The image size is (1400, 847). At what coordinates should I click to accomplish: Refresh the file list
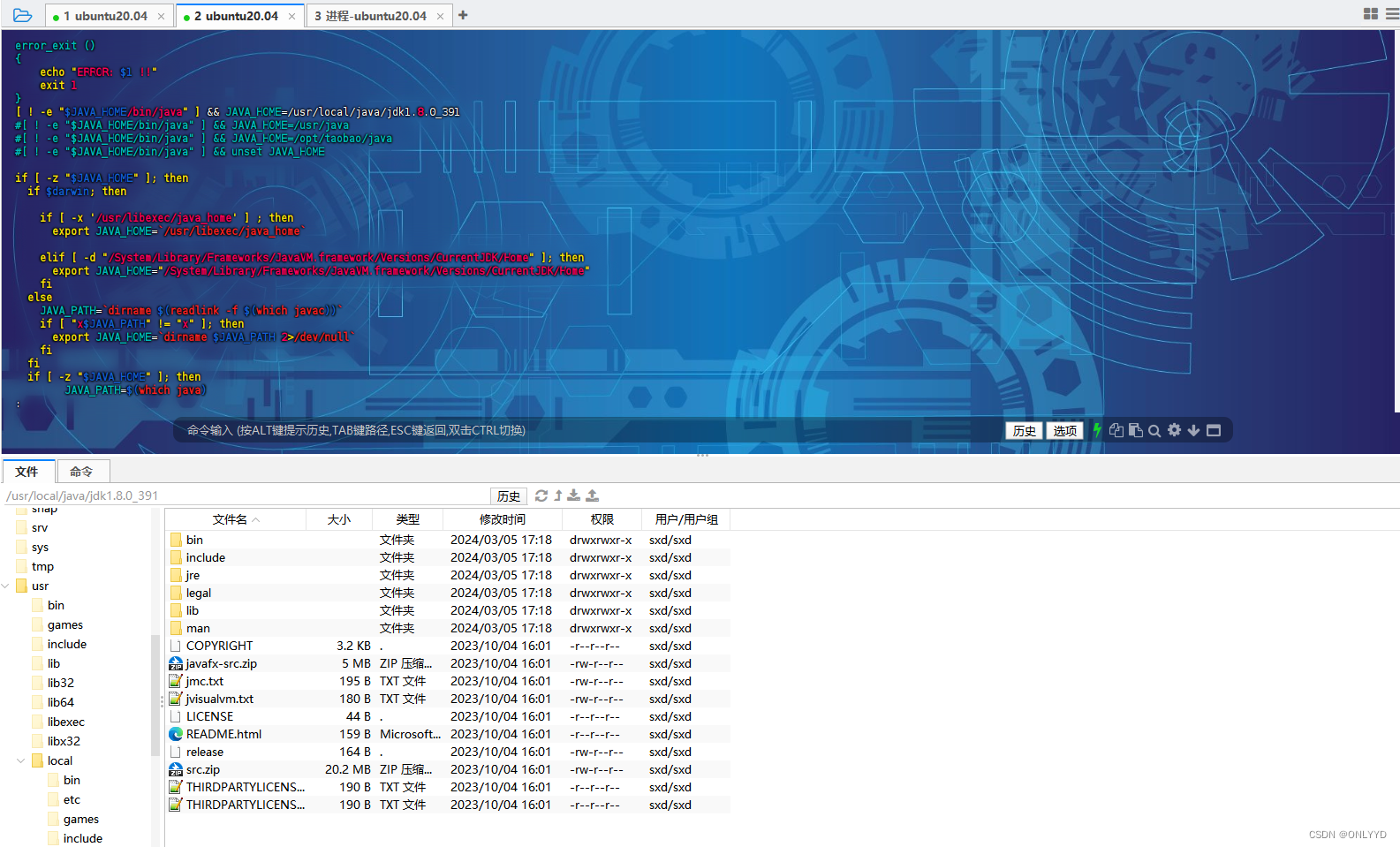coord(541,495)
